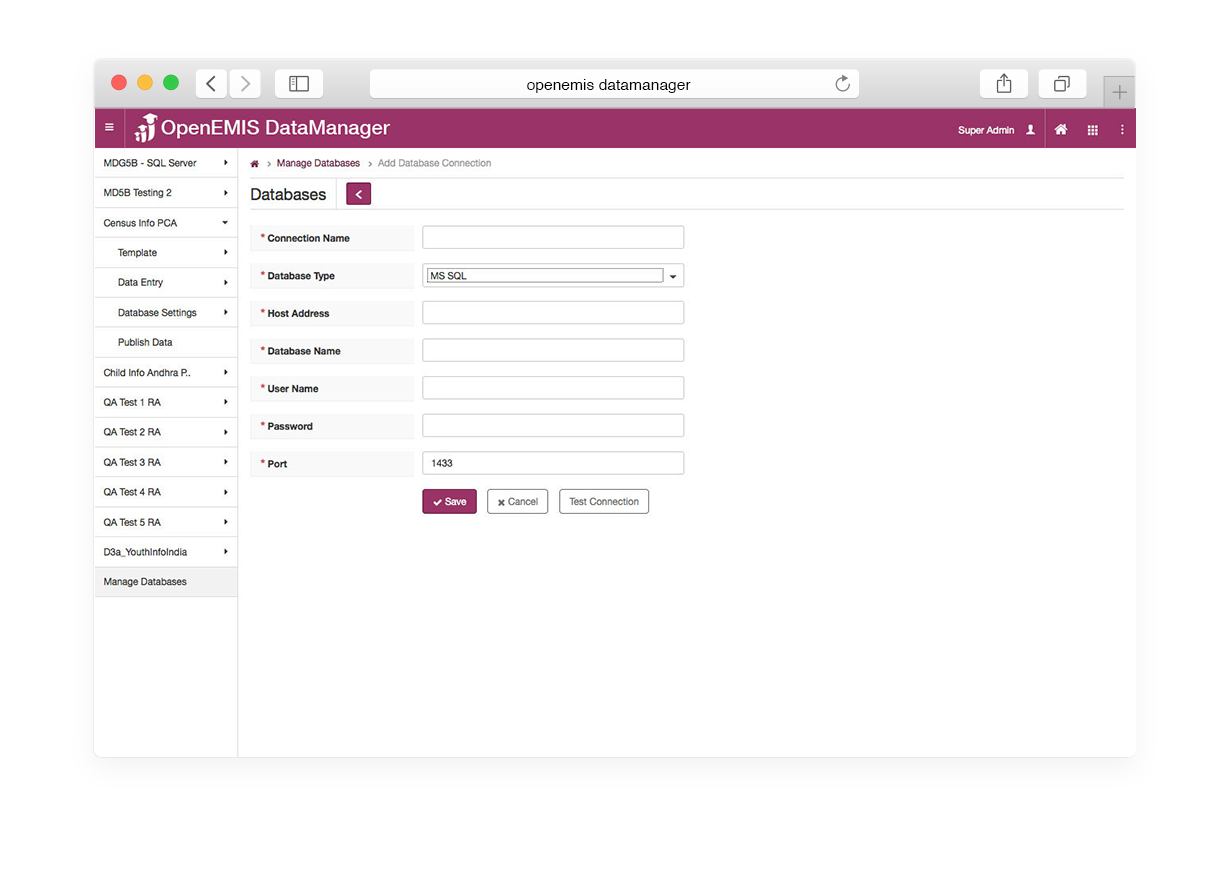Click the OpenEMIS DataManager logo
The height and width of the screenshot is (896, 1230).
tap(262, 128)
